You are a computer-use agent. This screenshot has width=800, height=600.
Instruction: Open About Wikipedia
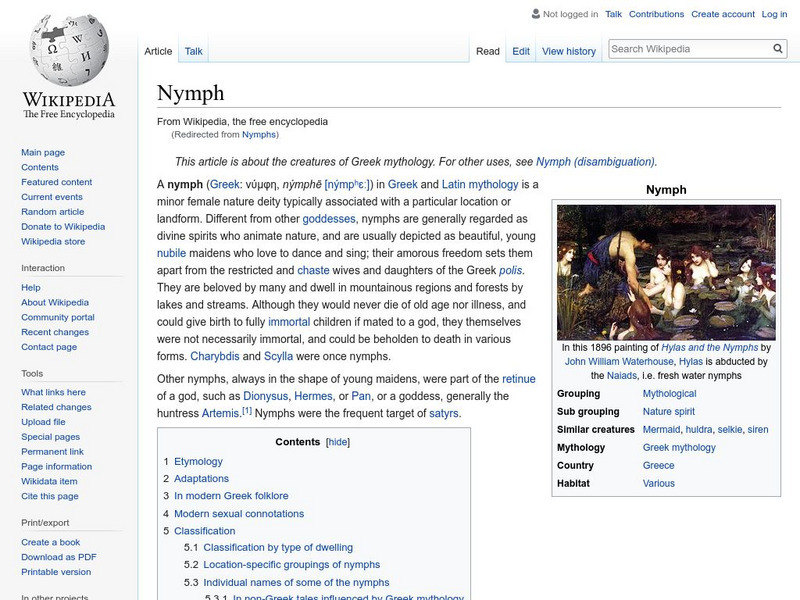click(55, 302)
